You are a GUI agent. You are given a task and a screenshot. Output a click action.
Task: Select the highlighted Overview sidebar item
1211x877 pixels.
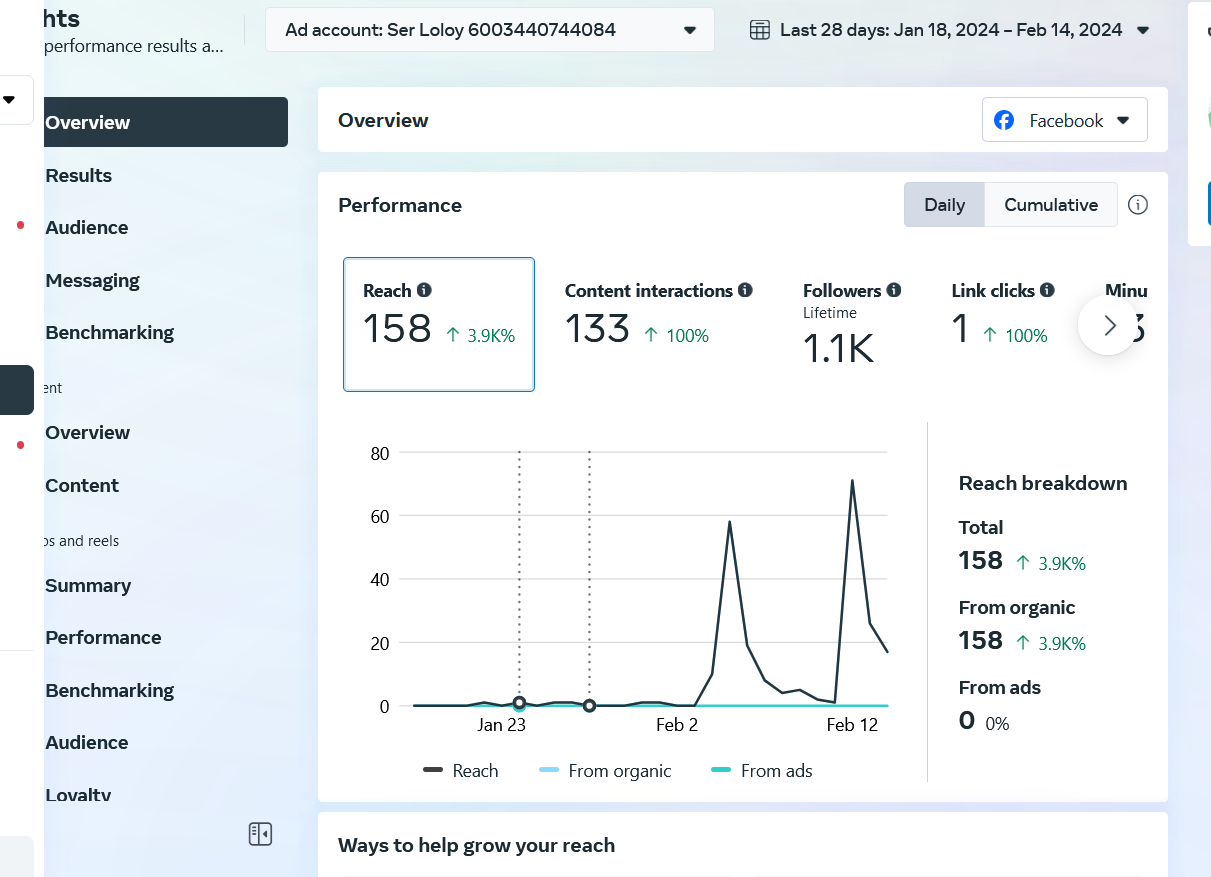pos(166,122)
